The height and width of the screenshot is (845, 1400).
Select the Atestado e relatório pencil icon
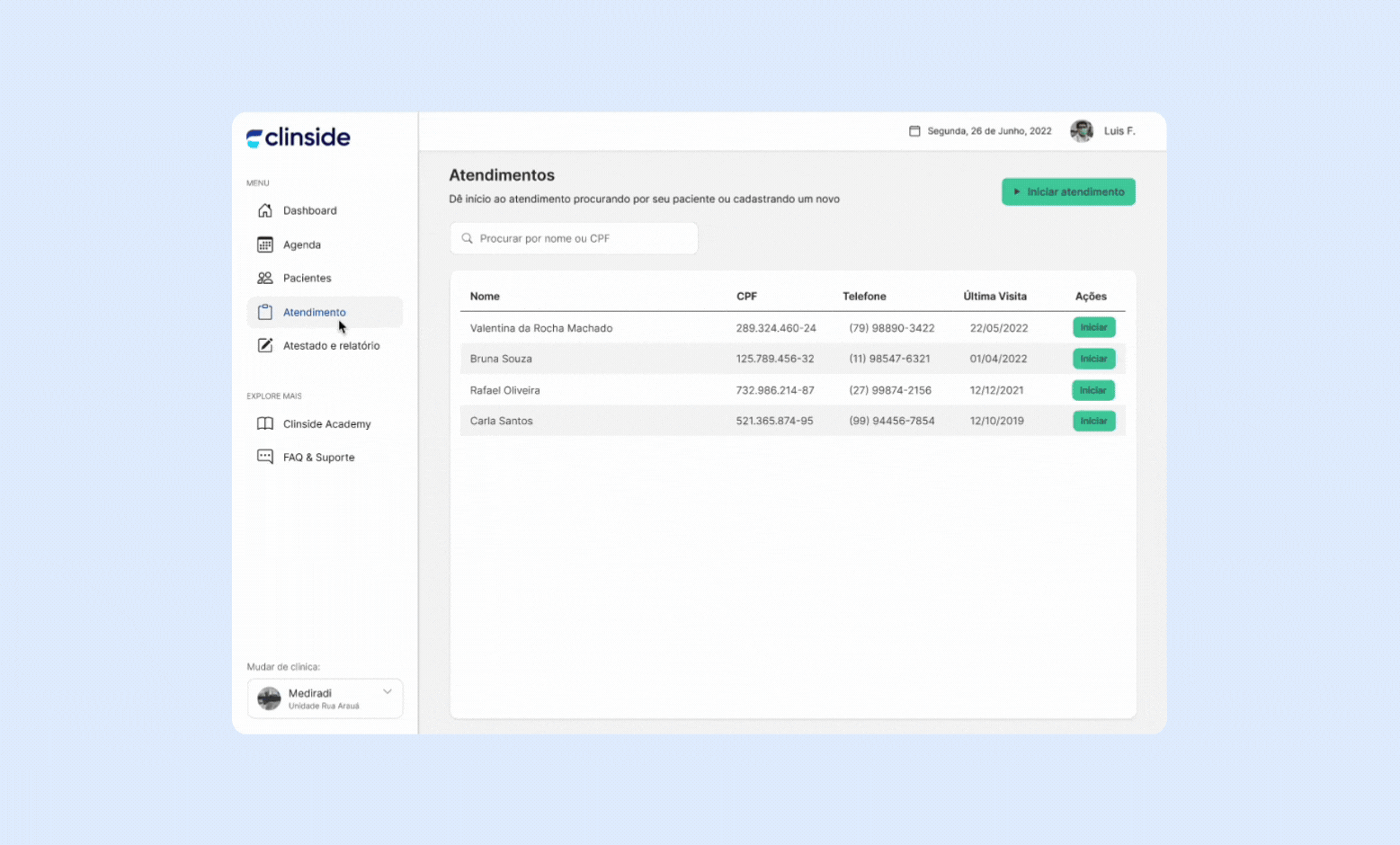coord(264,345)
